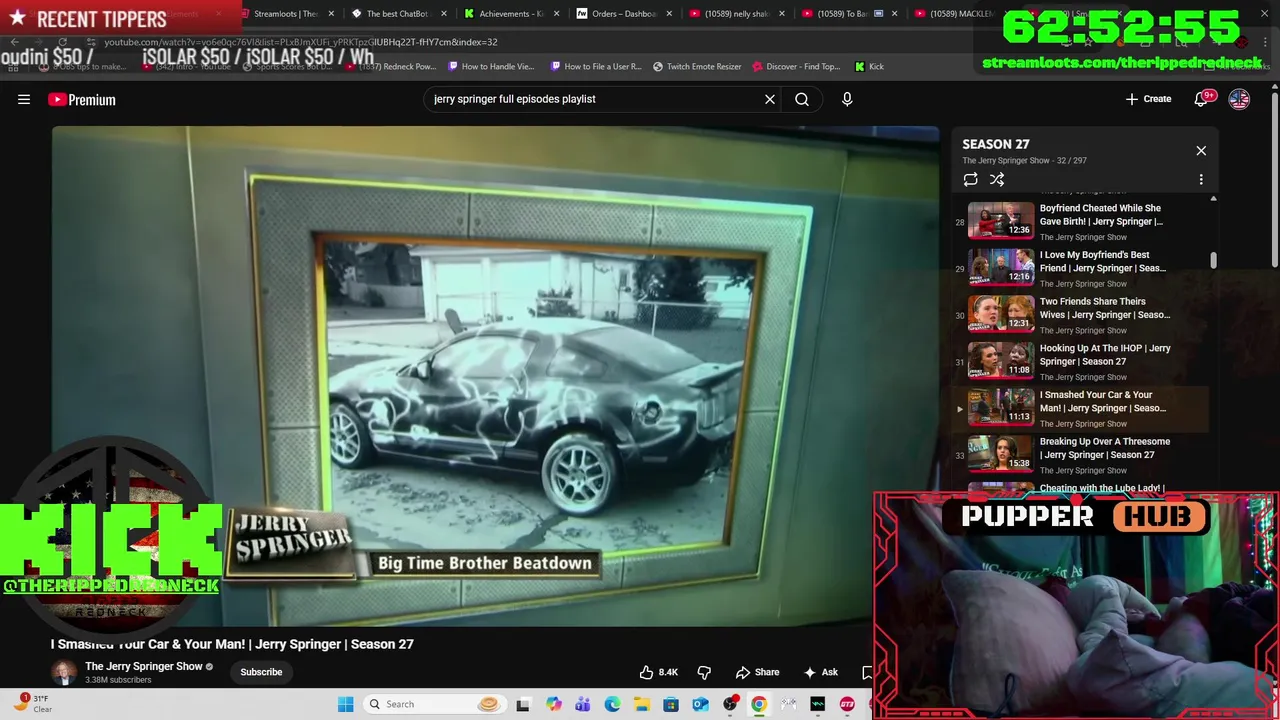Close the Season 27 playlist panel
The width and height of the screenshot is (1280, 720).
1201,151
